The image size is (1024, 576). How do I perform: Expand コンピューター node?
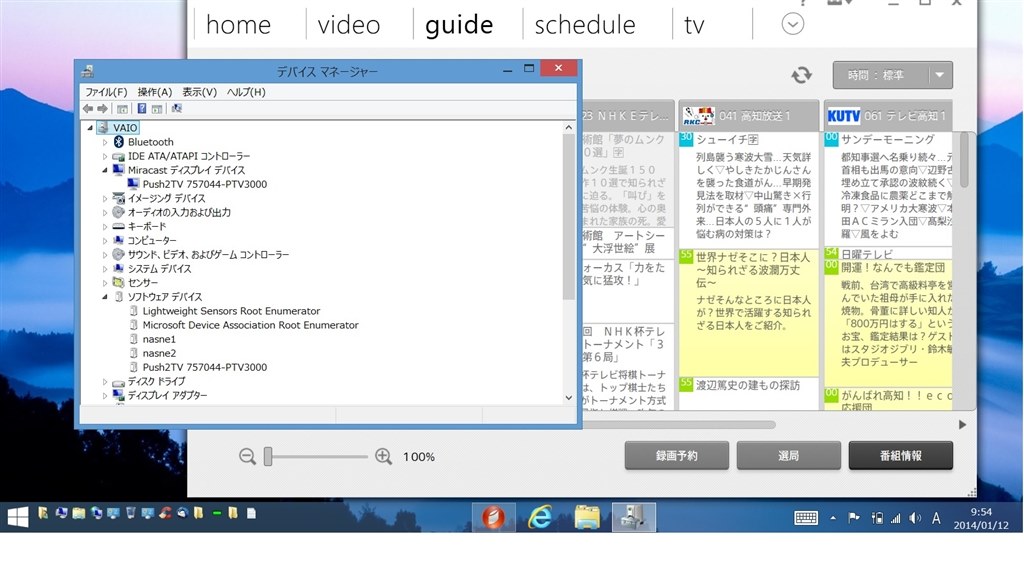(x=104, y=240)
